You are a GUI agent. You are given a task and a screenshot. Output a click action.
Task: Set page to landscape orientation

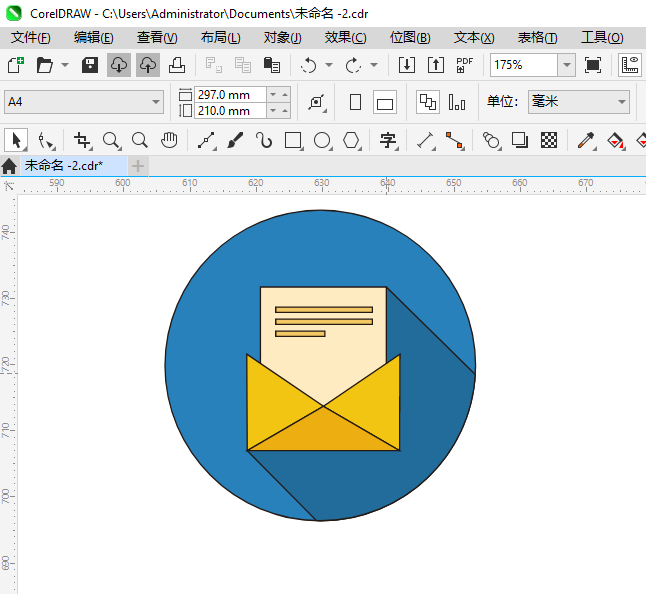coord(385,102)
